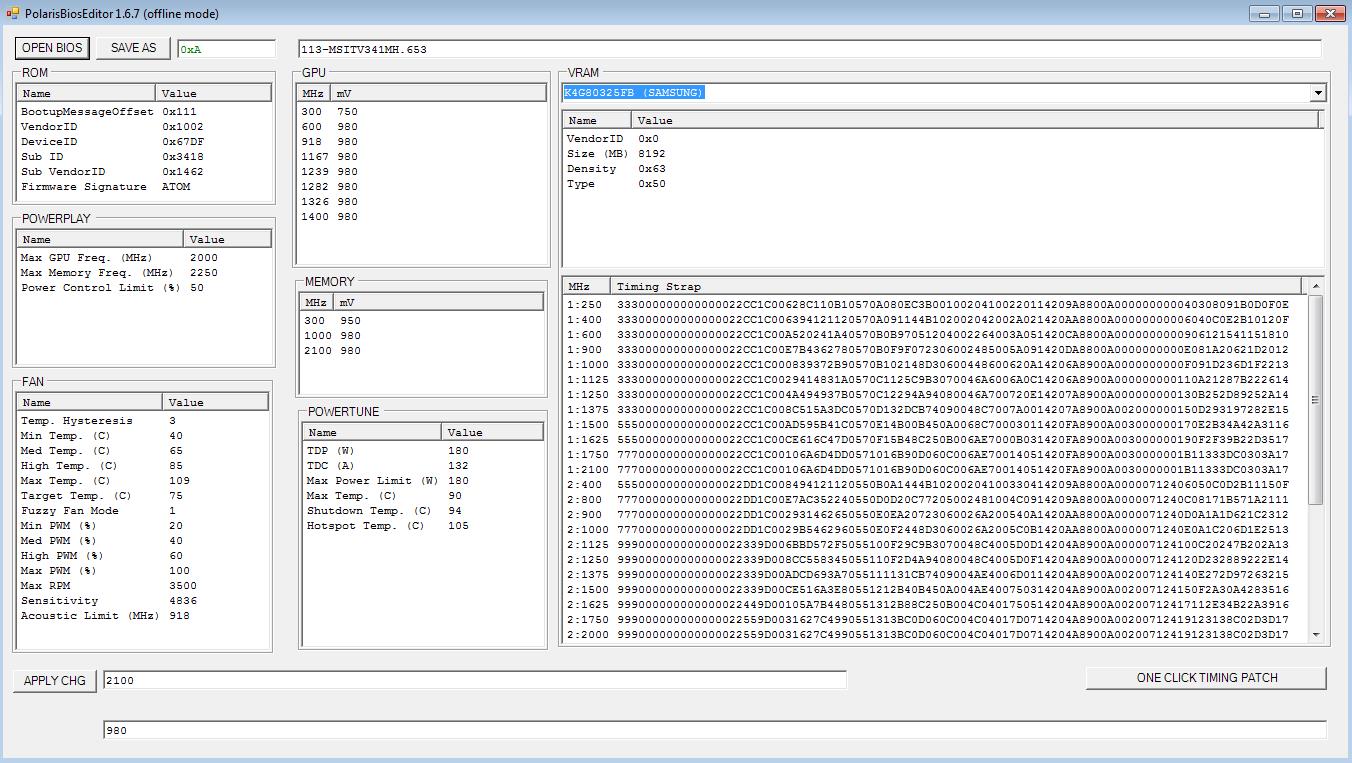
Task: Select Max Power Limit (W) row
Action: pos(423,481)
